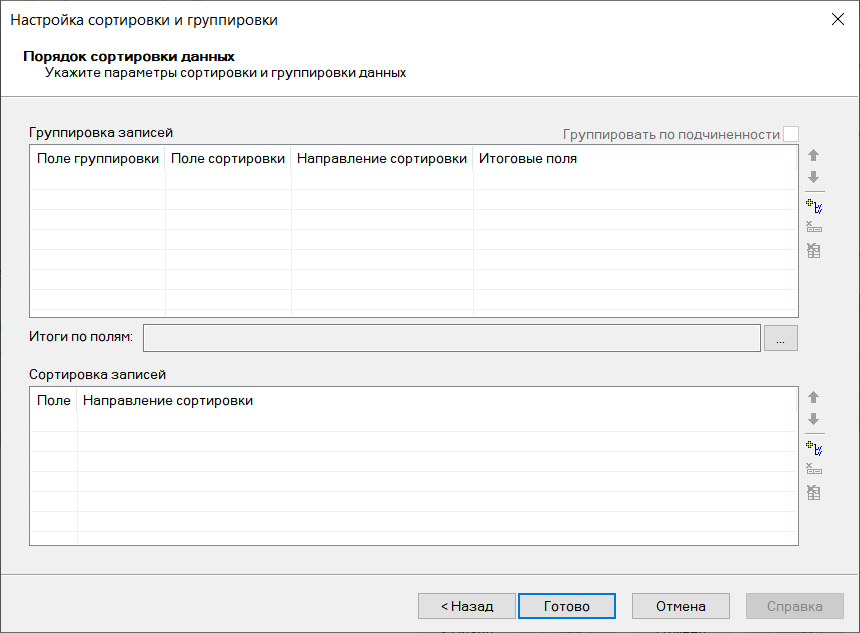The width and height of the screenshot is (860, 633).
Task: Click move up arrow for grouping records
Action: point(813,156)
